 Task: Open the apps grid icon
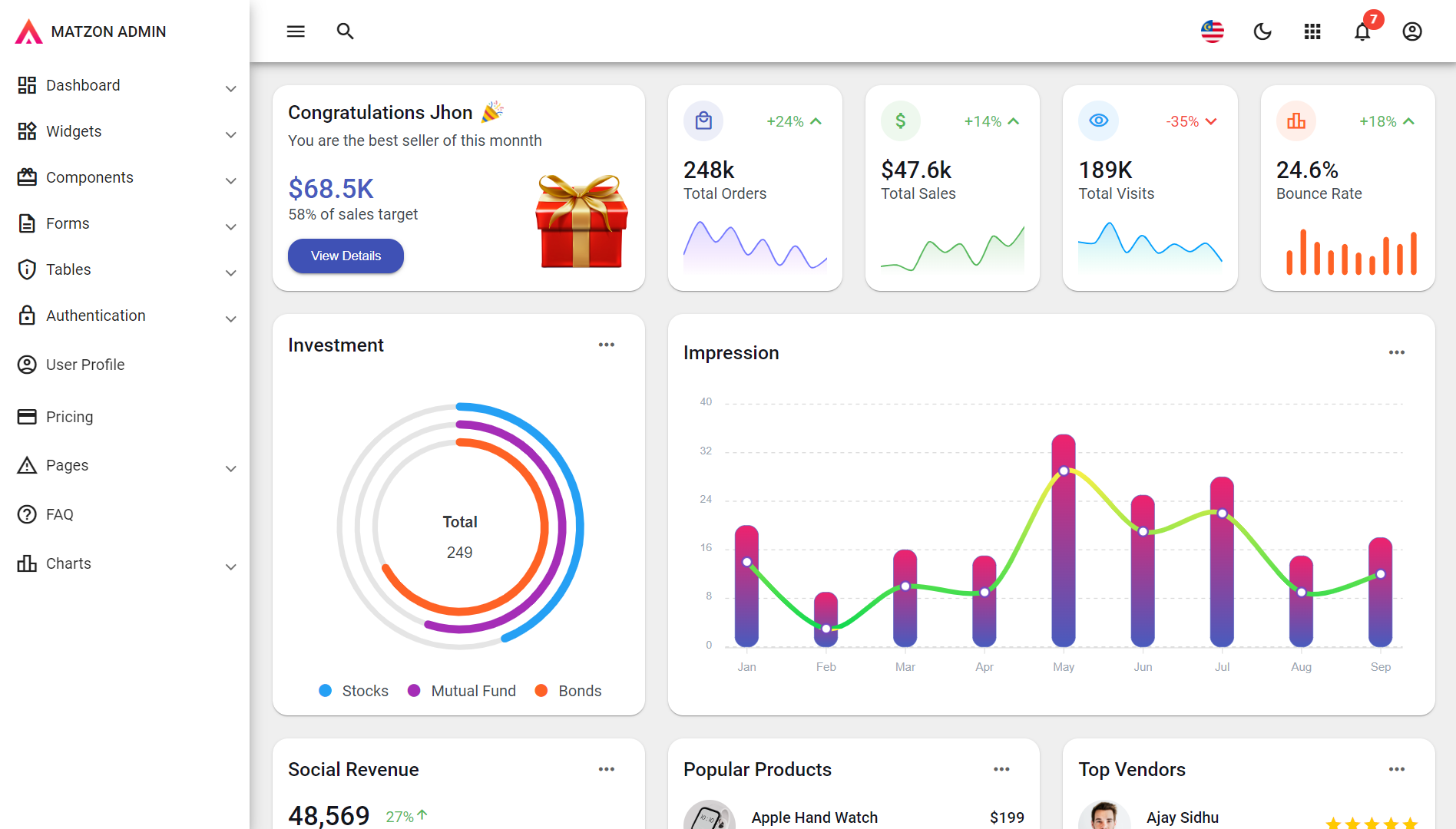click(x=1312, y=31)
